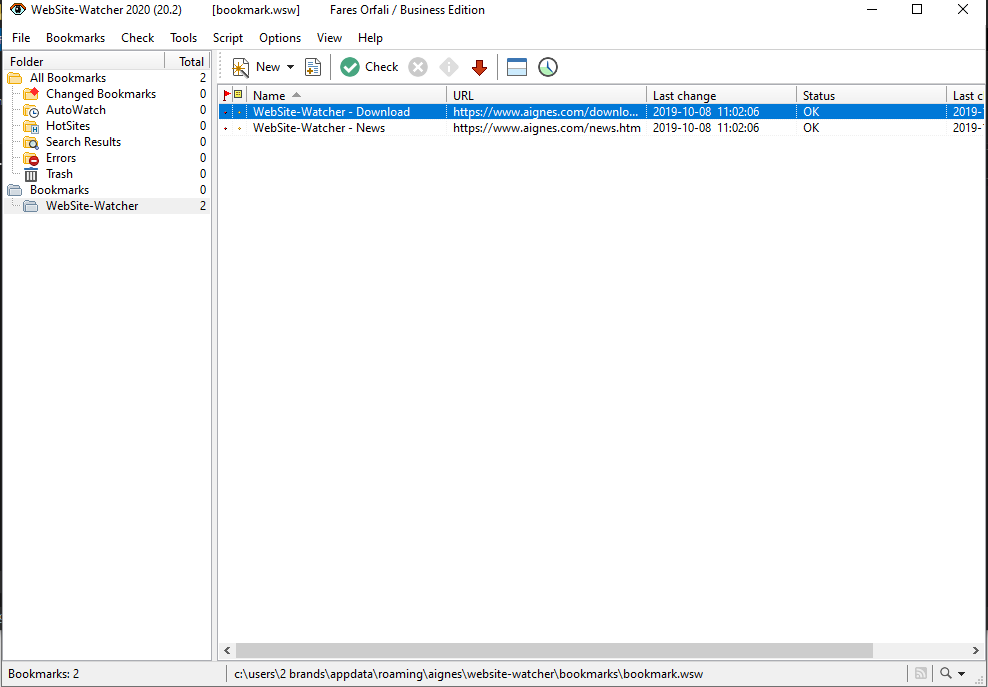
Task: Select the WebSite-Watcher - News bookmark
Action: (319, 128)
